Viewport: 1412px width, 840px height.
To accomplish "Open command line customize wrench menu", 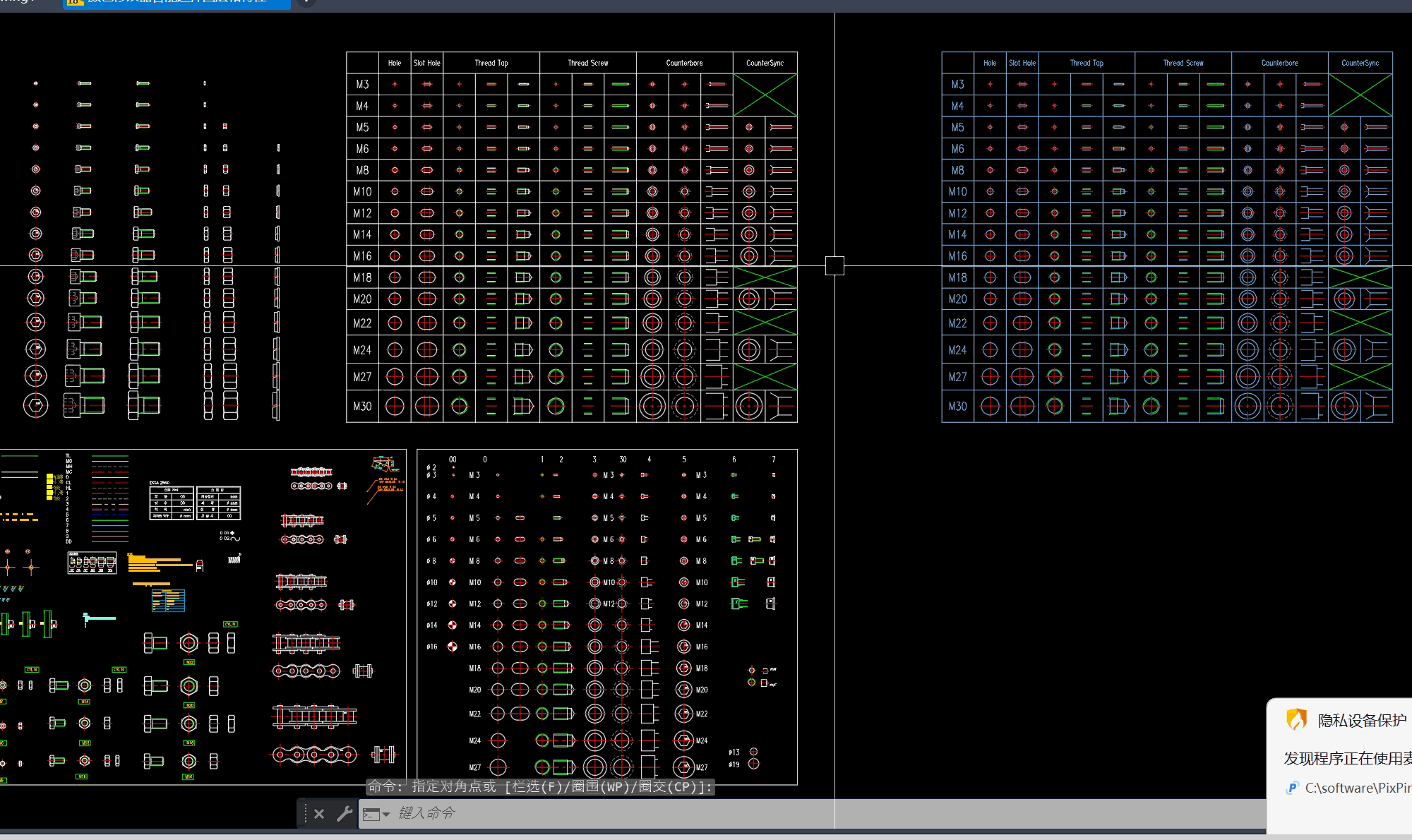I will pos(345,814).
